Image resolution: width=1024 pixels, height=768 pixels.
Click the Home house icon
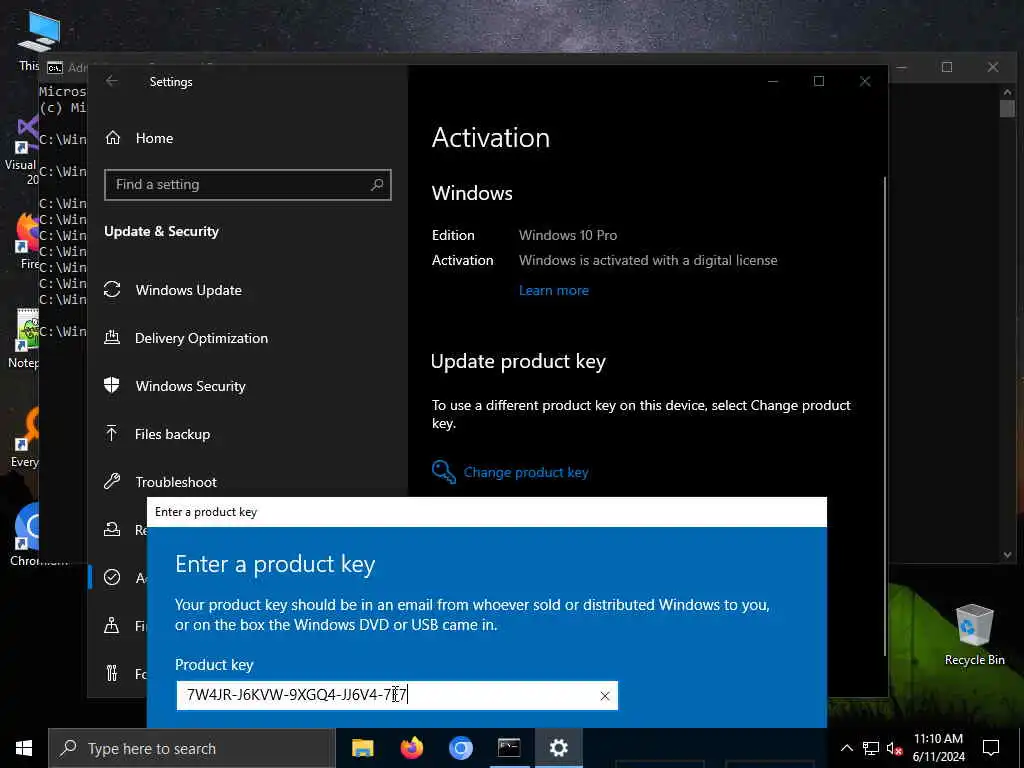(x=113, y=138)
